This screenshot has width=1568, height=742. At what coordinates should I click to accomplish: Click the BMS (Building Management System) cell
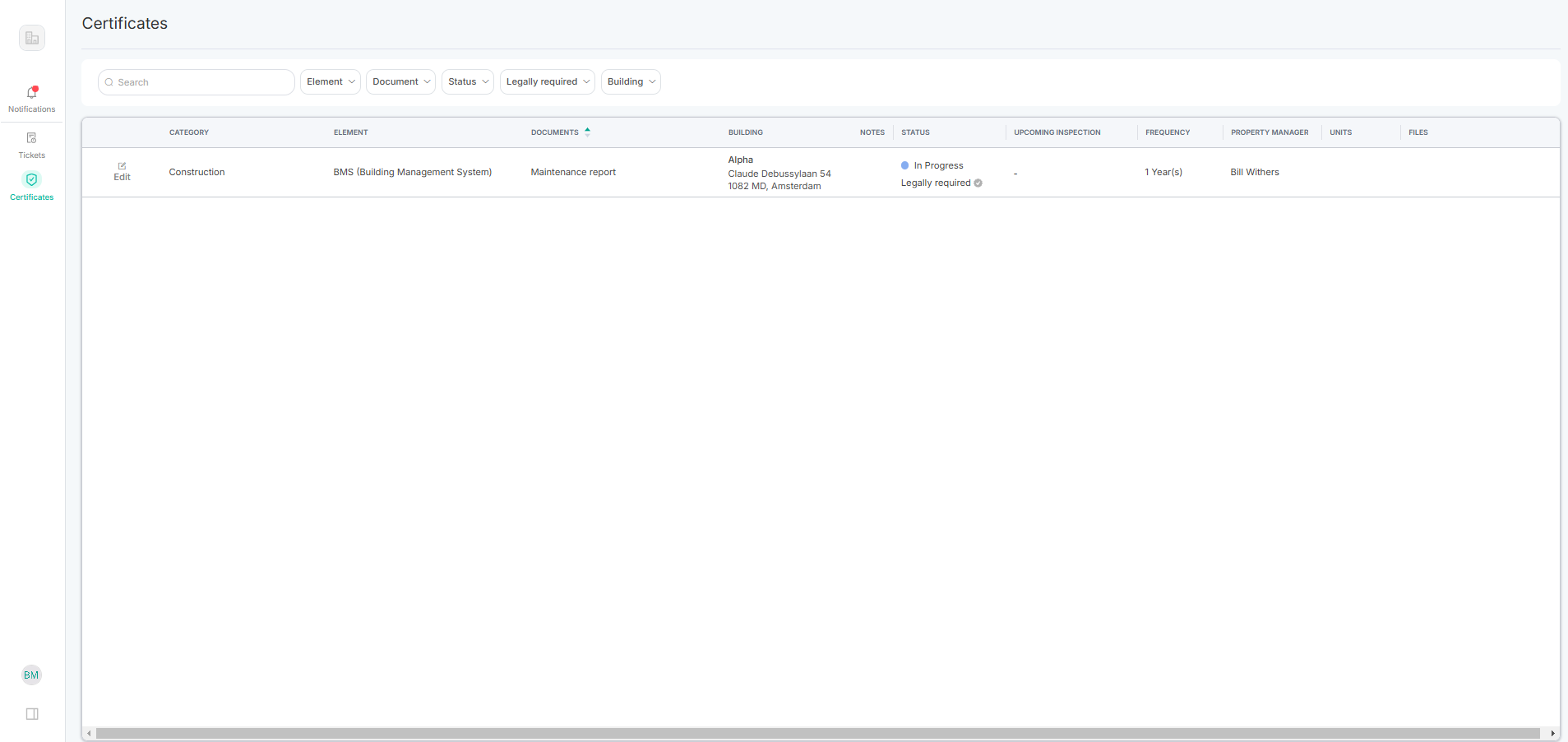point(413,172)
